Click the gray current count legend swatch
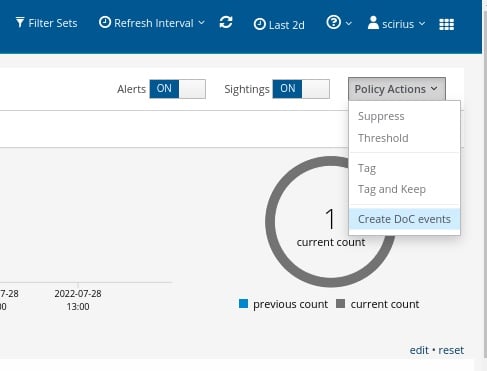The image size is (487, 371). coord(340,304)
